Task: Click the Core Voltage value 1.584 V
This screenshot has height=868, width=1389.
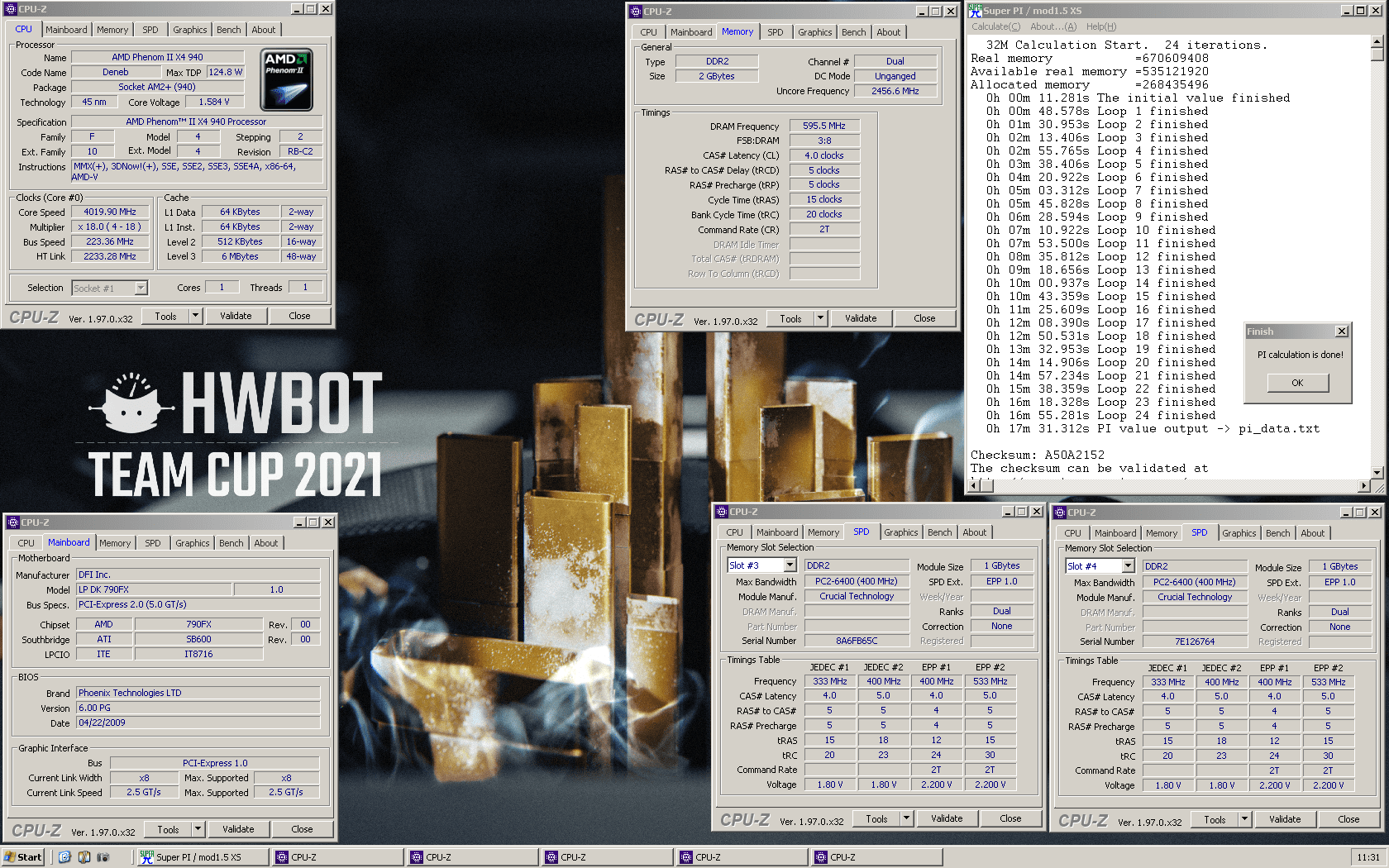Action: 214,102
